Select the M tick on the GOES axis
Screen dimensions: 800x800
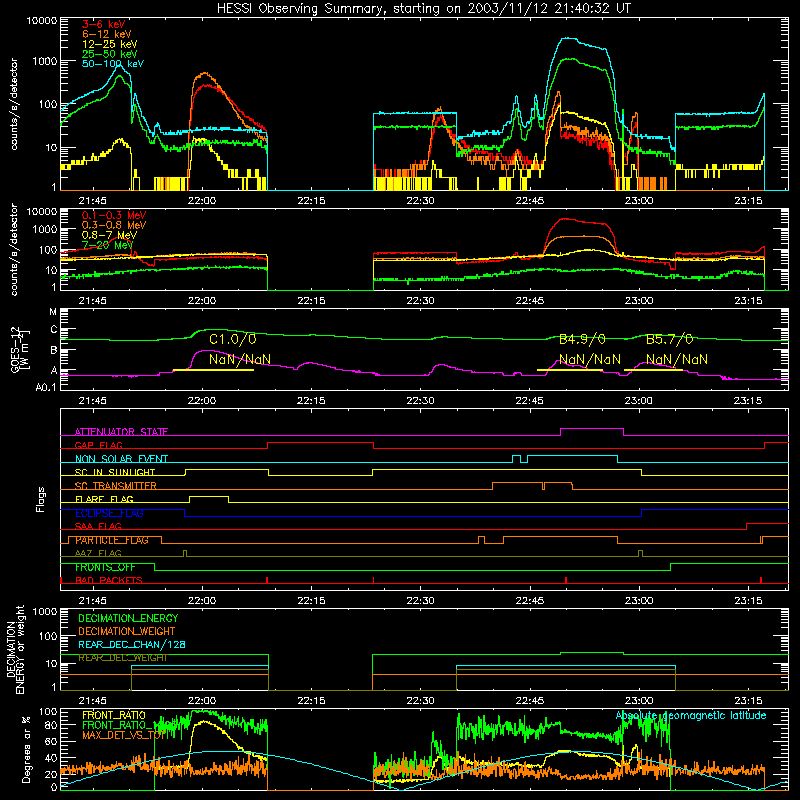click(x=53, y=312)
